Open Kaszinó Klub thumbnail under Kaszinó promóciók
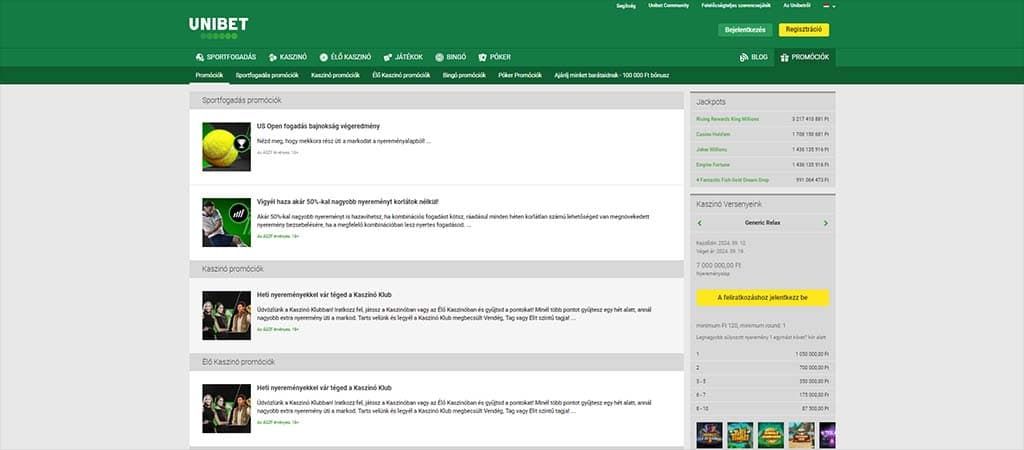The width and height of the screenshot is (1024, 450). click(227, 315)
